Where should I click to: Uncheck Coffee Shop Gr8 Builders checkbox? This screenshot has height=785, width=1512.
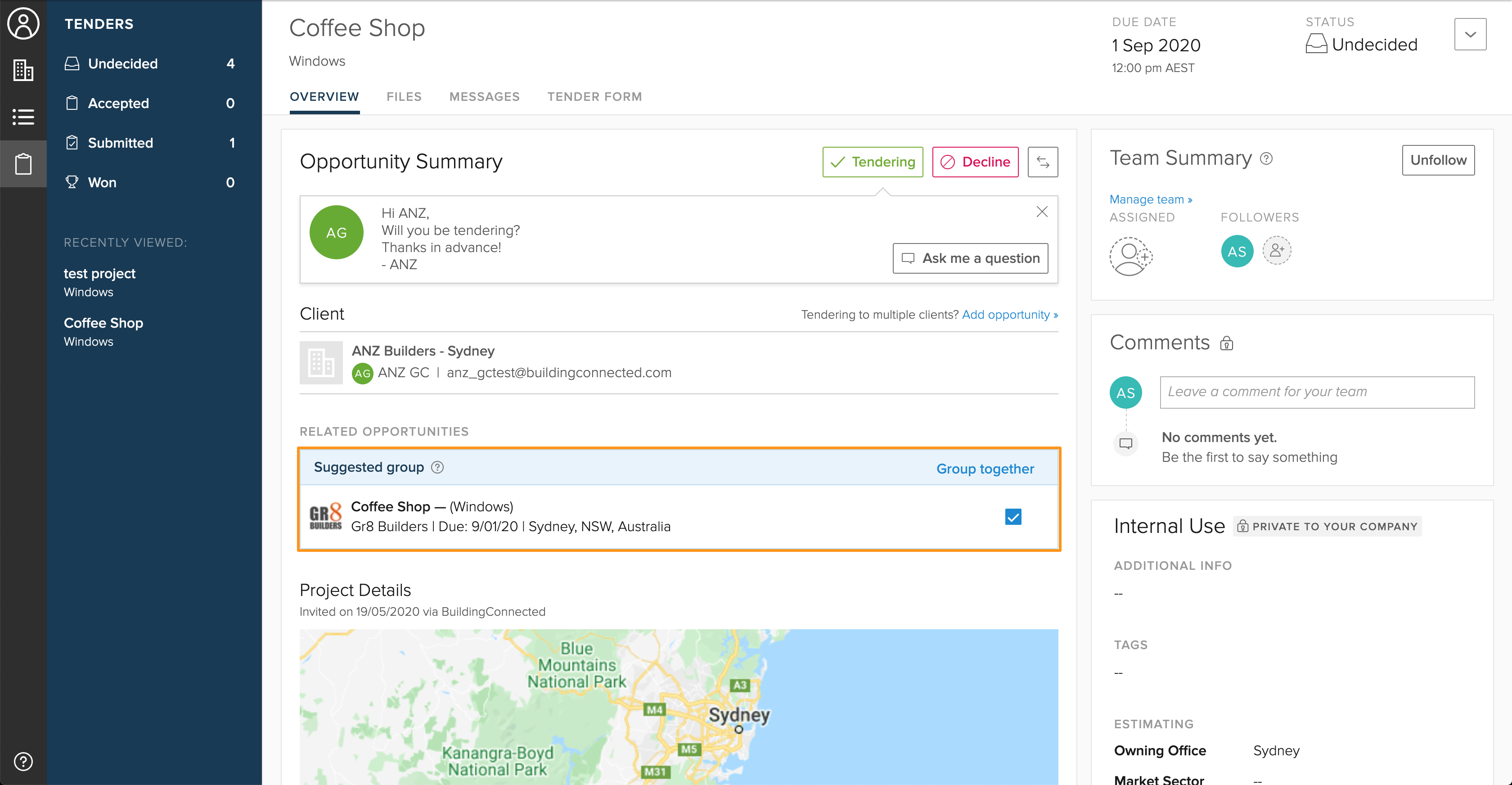coord(1013,517)
